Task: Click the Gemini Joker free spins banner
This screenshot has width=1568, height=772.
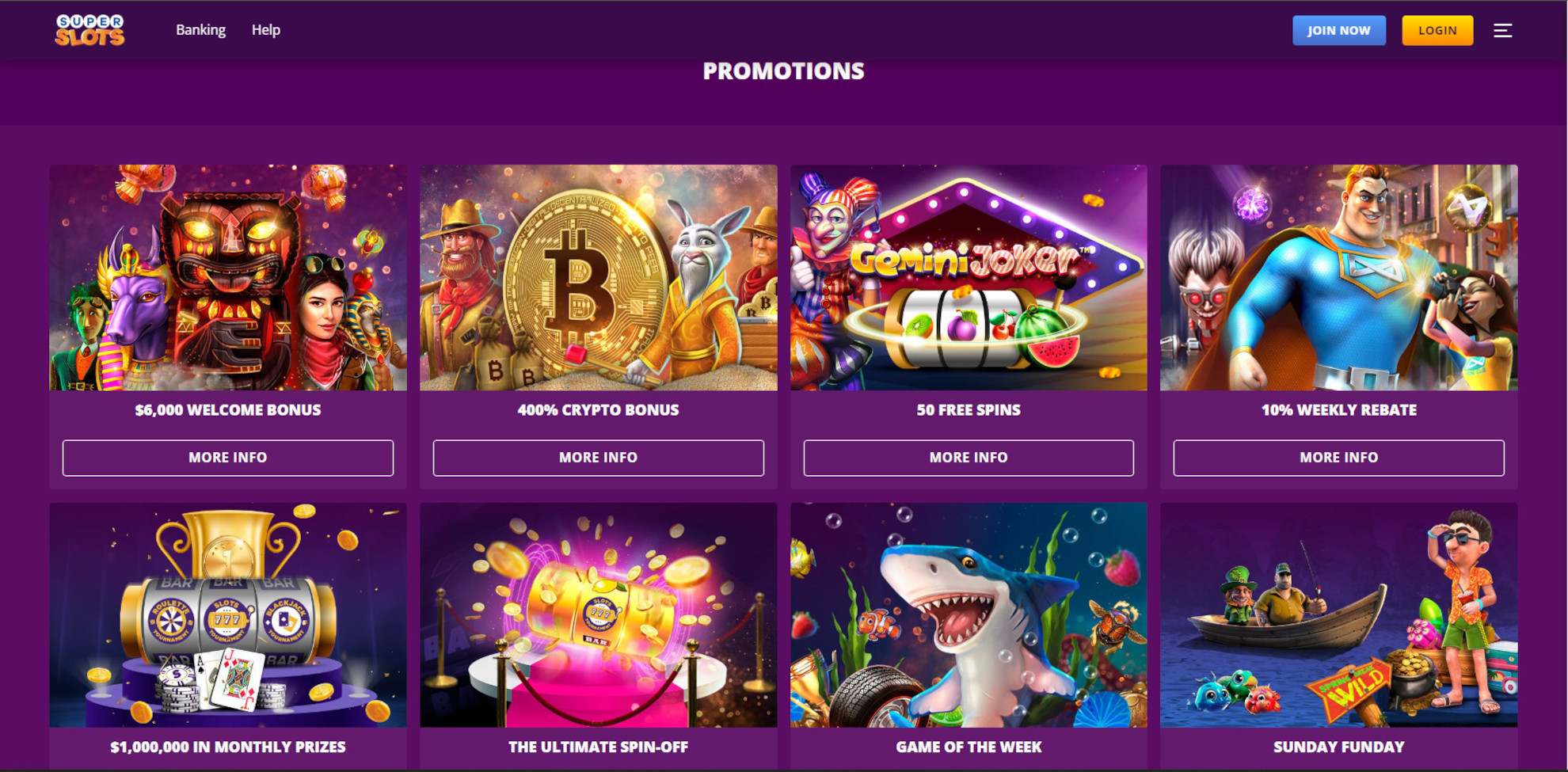Action: tap(968, 277)
